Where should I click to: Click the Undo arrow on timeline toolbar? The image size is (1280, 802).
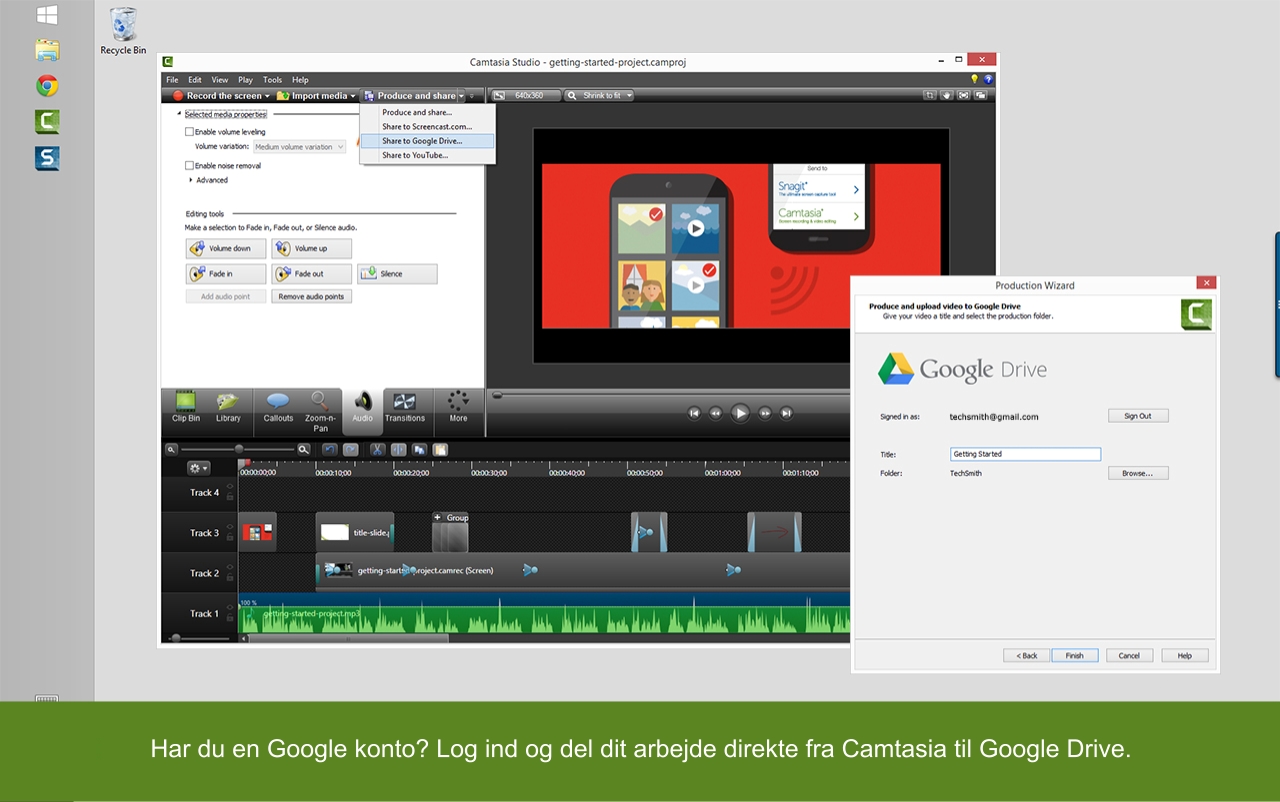330,450
